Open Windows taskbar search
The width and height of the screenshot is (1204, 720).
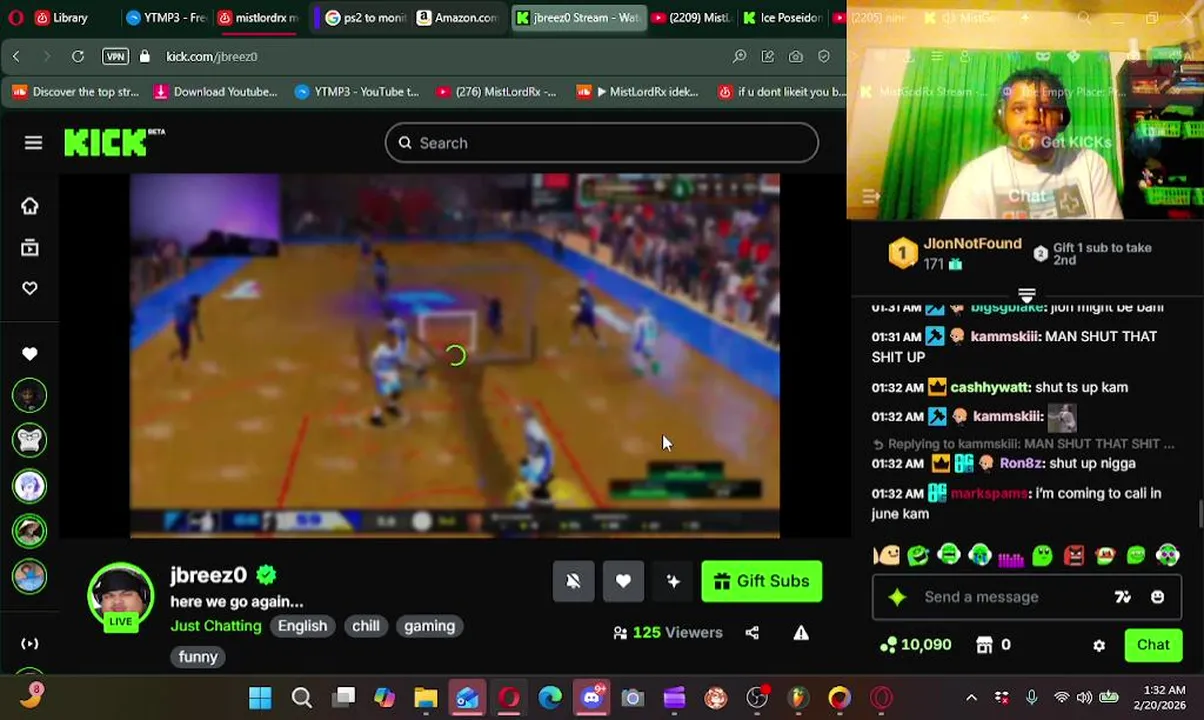click(301, 698)
